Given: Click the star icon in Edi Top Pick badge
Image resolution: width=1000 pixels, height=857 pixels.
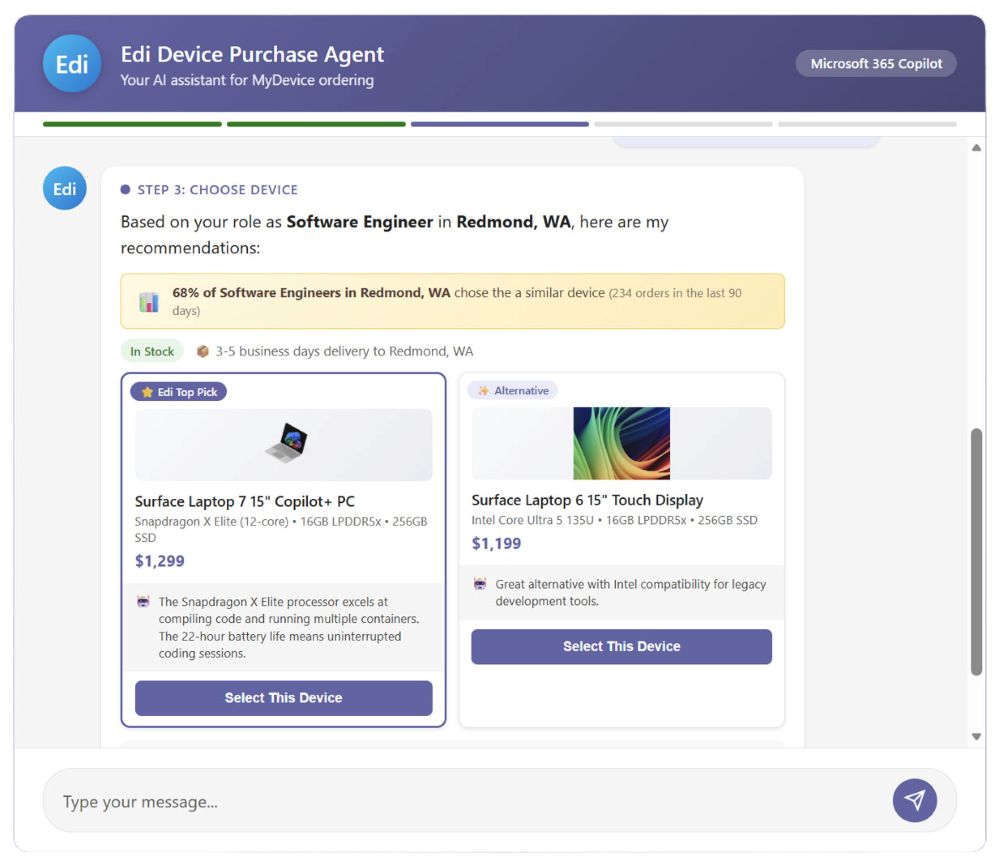Looking at the screenshot, I should 147,392.
